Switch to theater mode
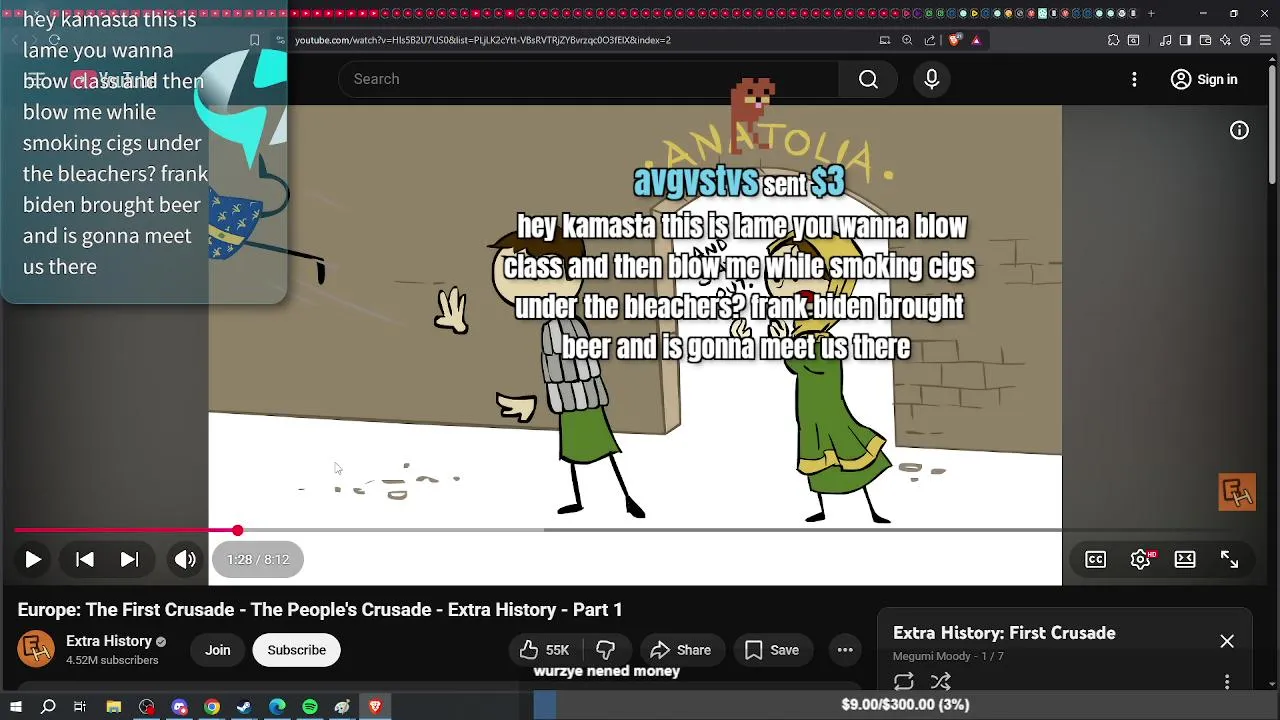1280x720 pixels. point(1185,560)
